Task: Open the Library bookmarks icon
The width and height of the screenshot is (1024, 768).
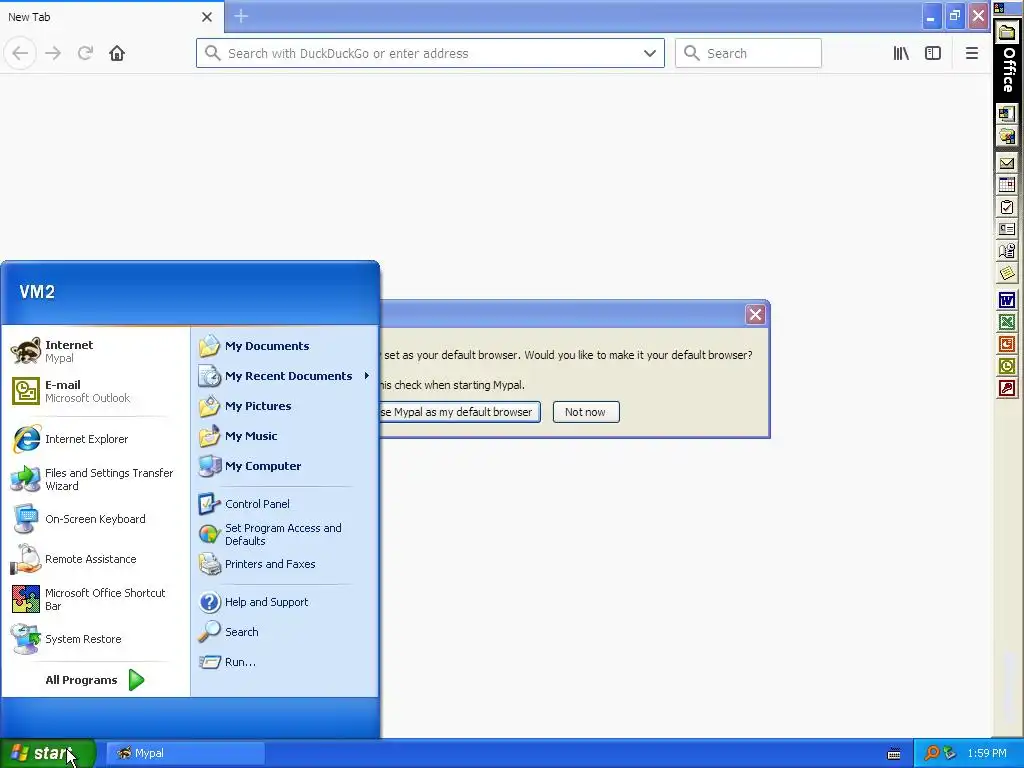Action: 901,54
